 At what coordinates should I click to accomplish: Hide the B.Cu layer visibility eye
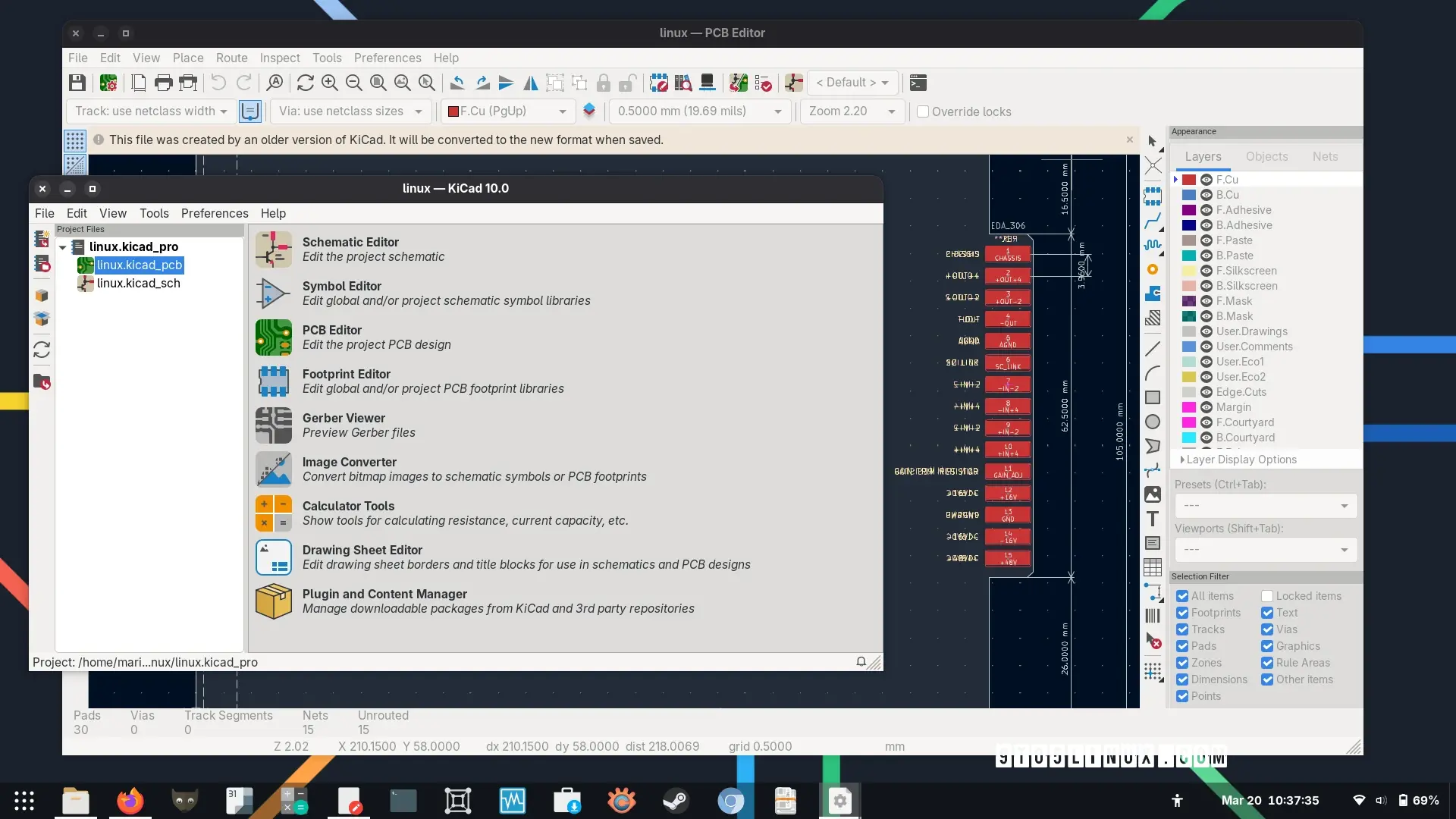pos(1206,195)
